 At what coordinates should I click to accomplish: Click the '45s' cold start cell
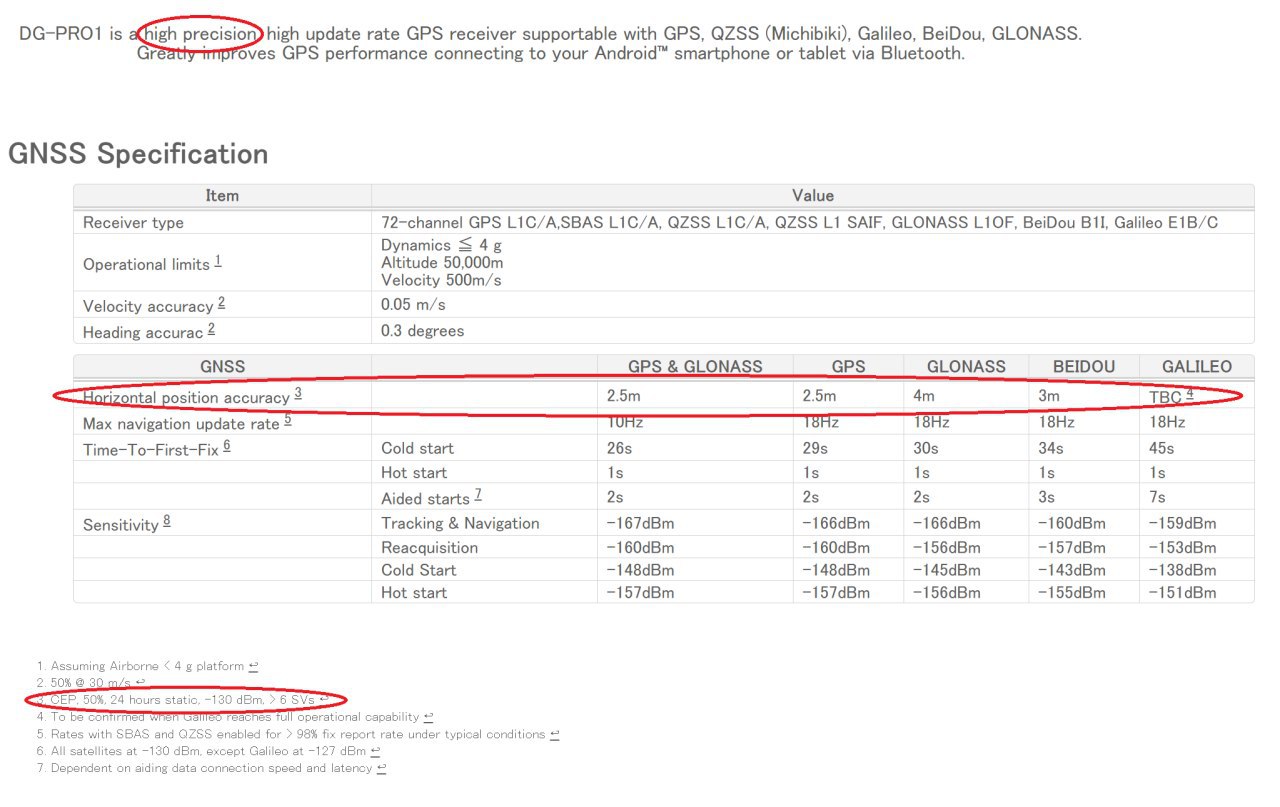tap(1161, 448)
